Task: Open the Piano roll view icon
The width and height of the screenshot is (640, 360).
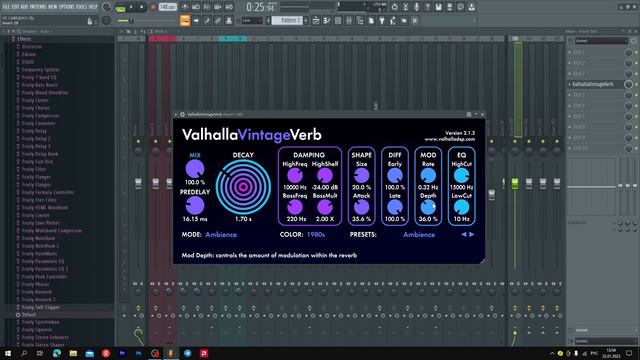Action: point(327,20)
